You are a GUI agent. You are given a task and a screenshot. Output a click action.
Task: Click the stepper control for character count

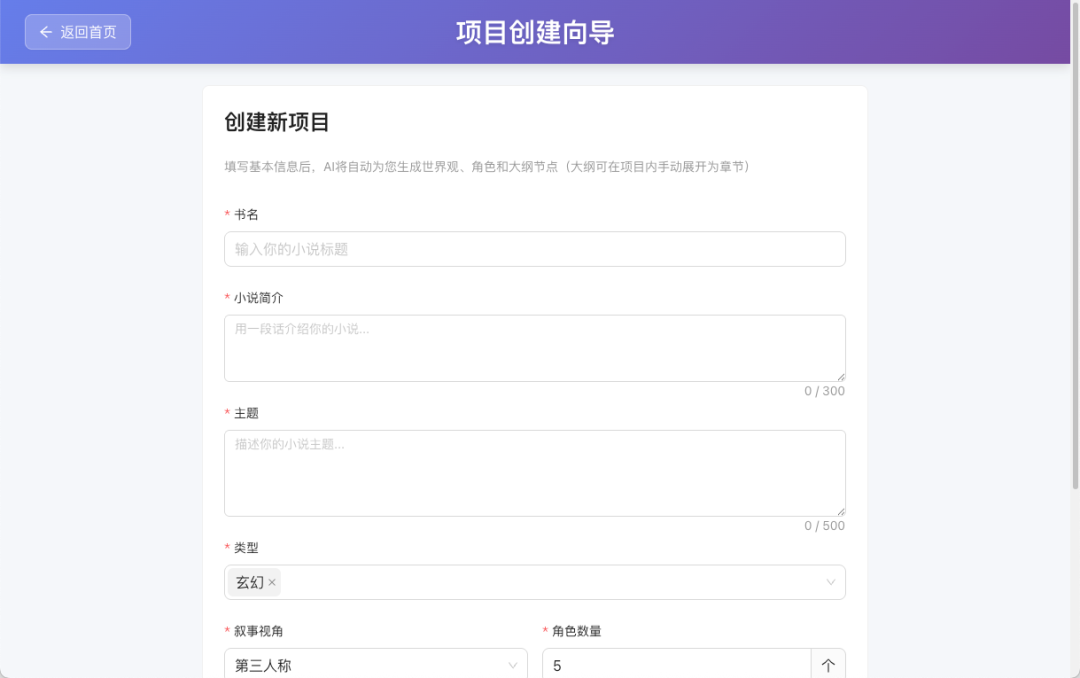click(828, 663)
